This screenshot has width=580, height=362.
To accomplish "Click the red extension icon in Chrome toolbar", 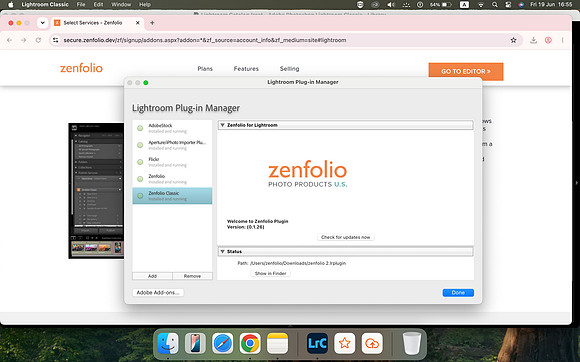I will pyautogui.click(x=548, y=40).
